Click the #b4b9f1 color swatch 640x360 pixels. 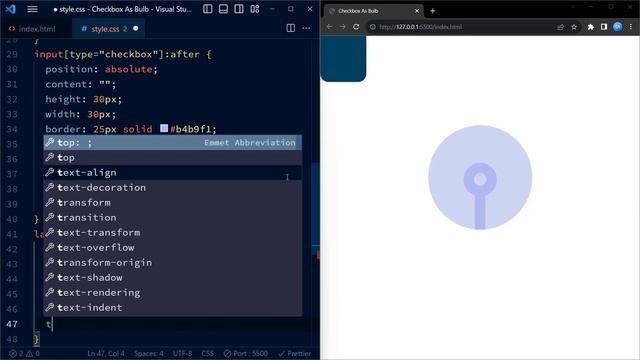[x=164, y=129]
